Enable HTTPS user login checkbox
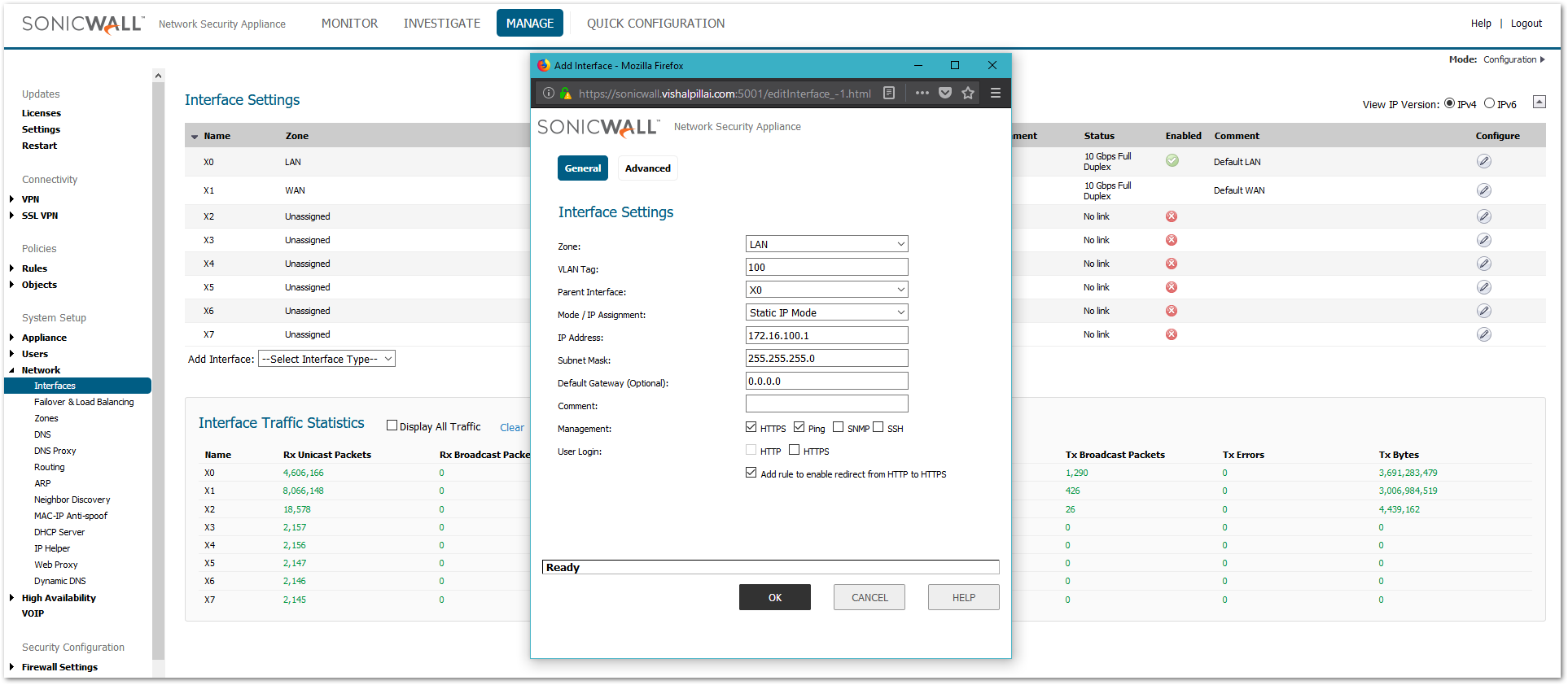Viewport: 1568px width, 685px height. coord(794,450)
